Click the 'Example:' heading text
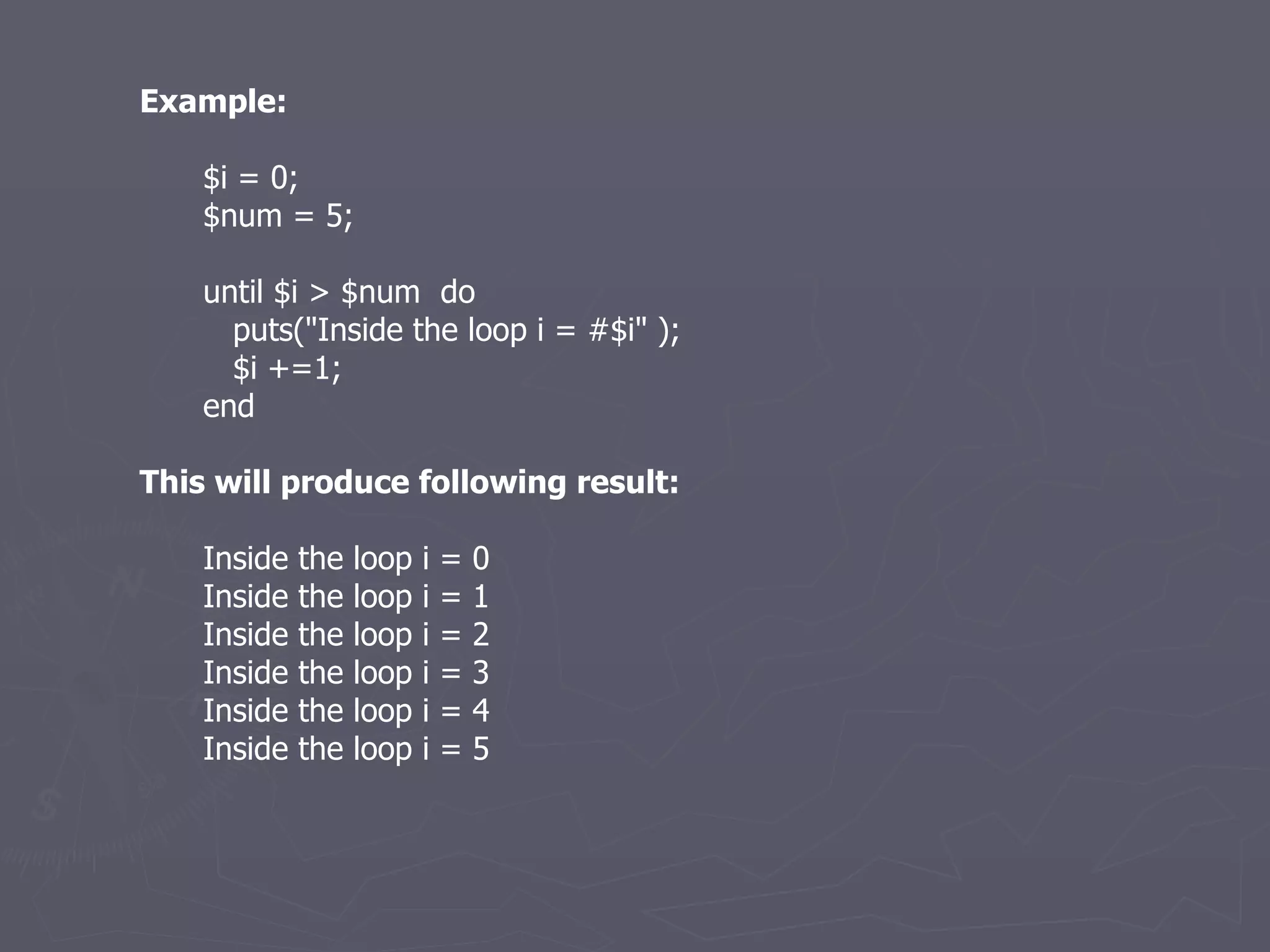This screenshot has height=952, width=1270. tap(213, 102)
